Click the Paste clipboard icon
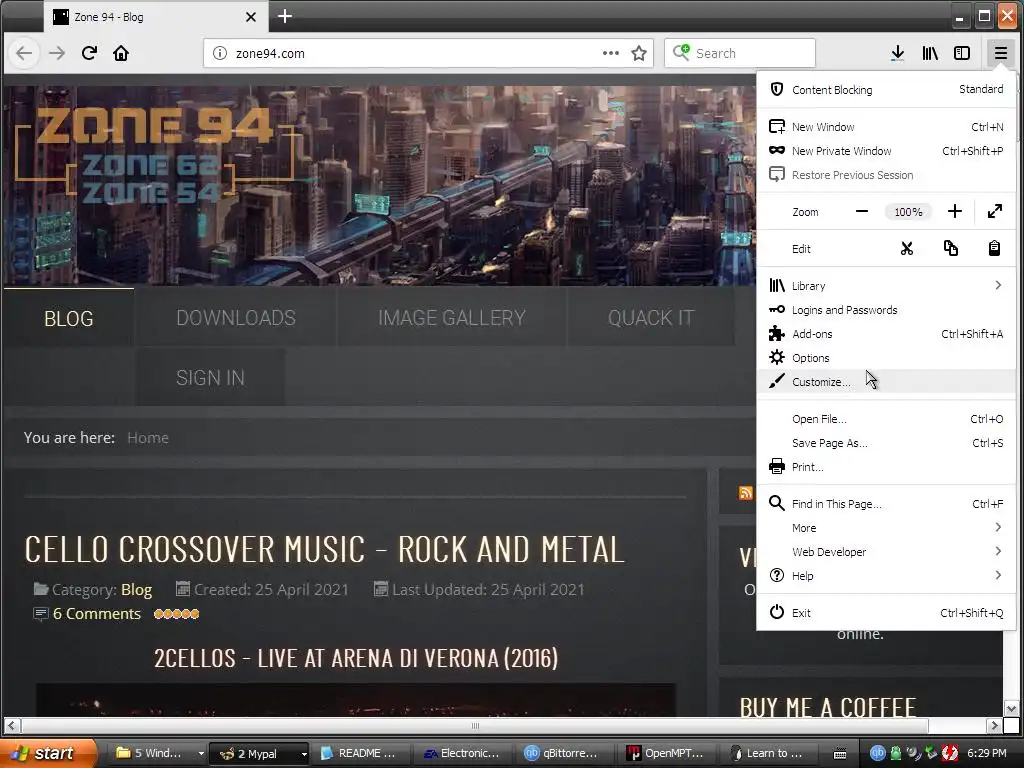Viewport: 1024px width, 768px height. tap(994, 248)
